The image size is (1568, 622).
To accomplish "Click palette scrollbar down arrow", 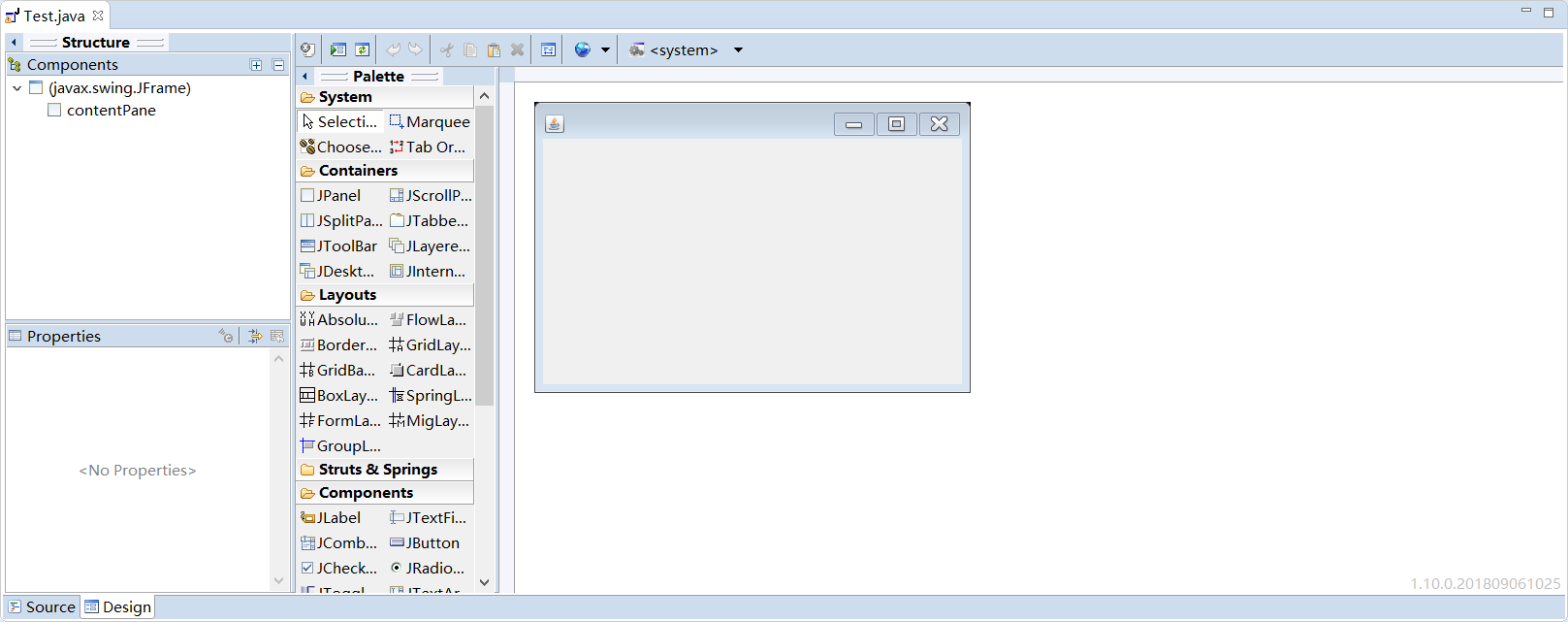I will 484,582.
